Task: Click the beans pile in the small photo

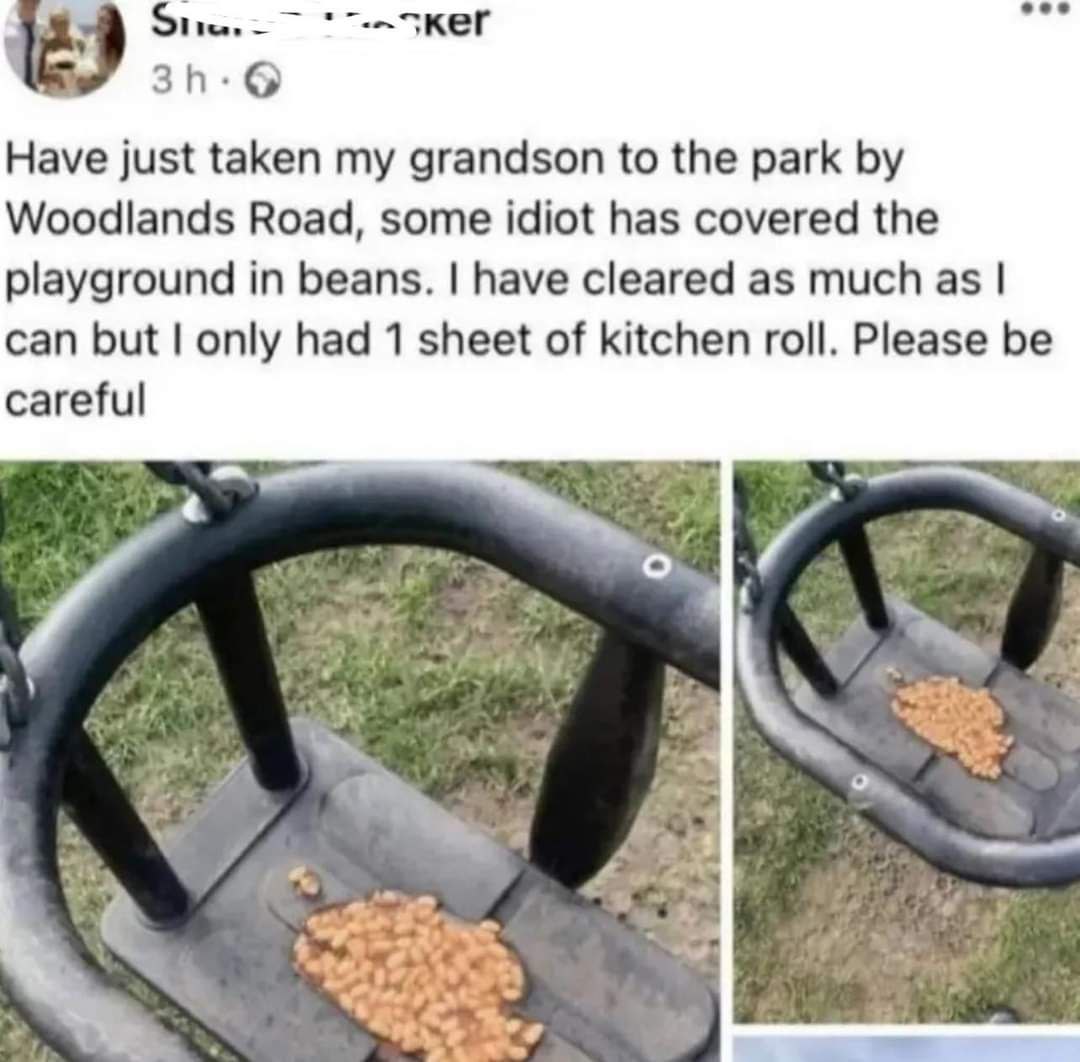Action: 951,724
